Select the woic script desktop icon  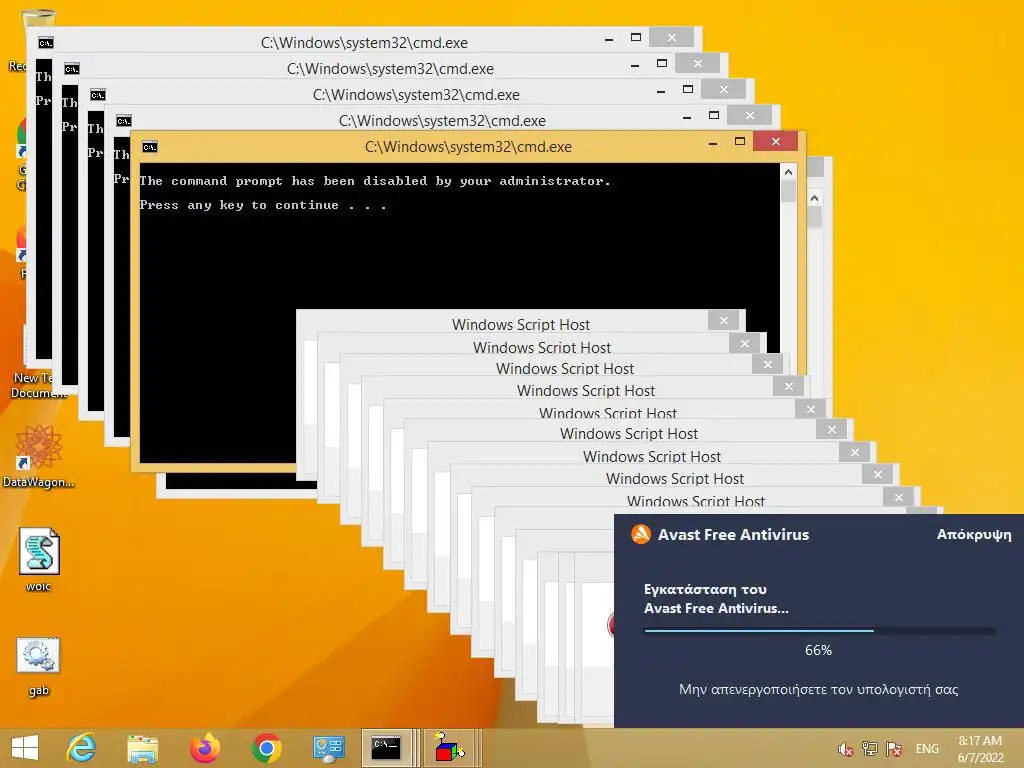(39, 560)
